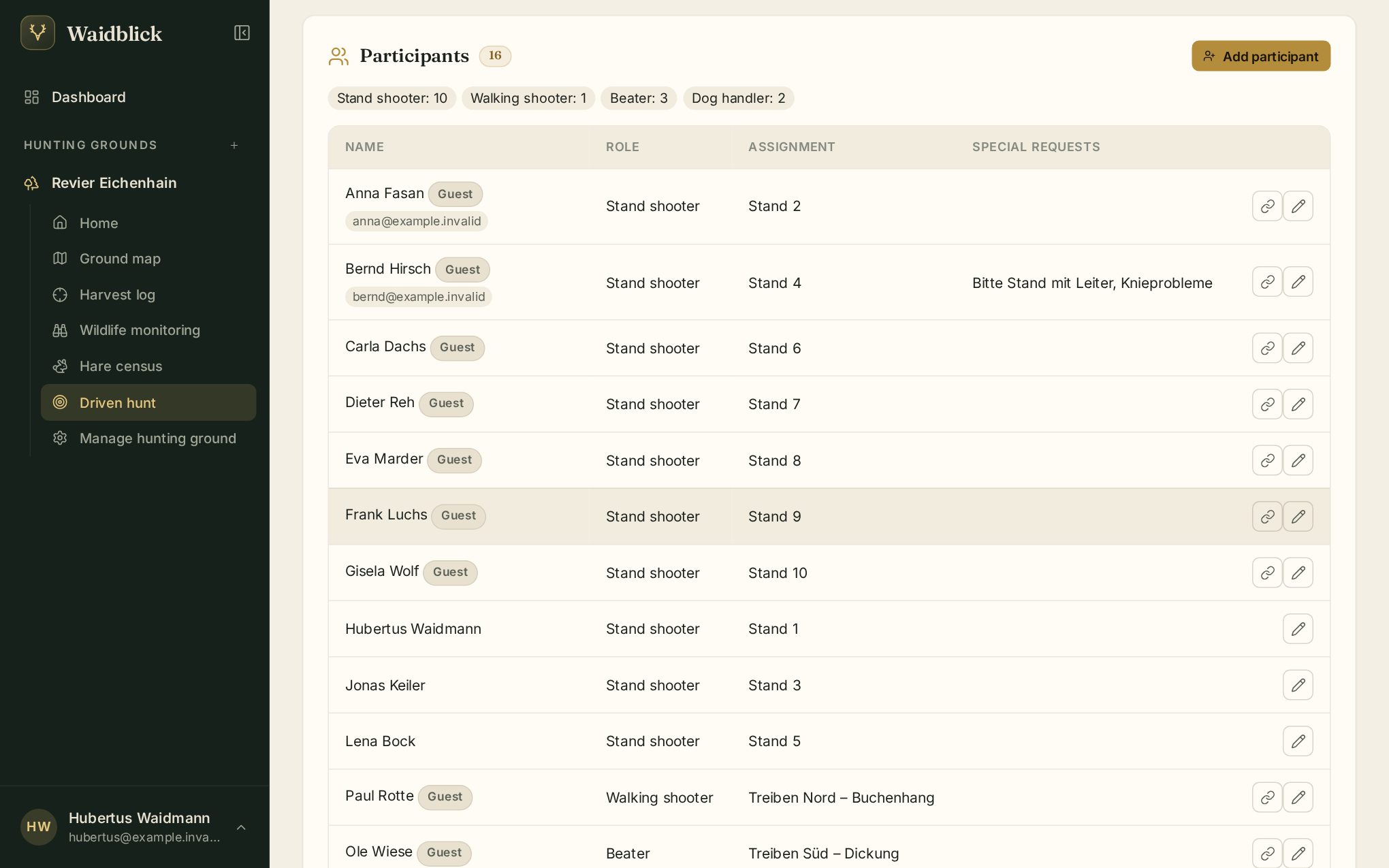The height and width of the screenshot is (868, 1389).
Task: Copy invite link for Bernd Hirsch
Action: [1267, 281]
